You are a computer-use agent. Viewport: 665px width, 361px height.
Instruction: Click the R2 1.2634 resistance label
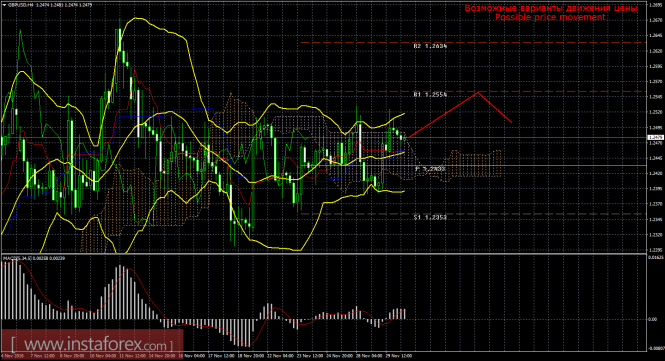430,46
